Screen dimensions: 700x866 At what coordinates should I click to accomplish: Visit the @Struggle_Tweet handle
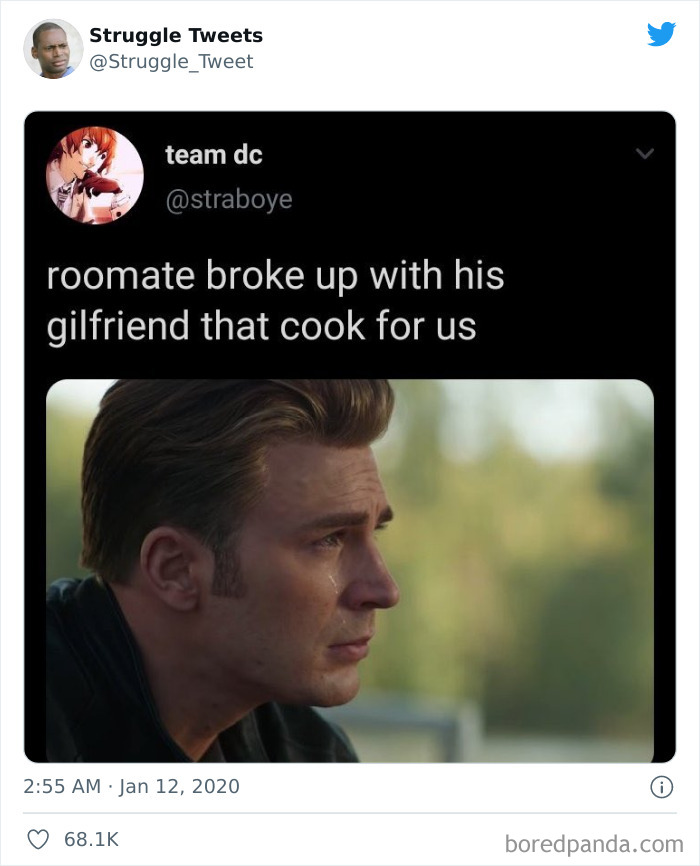pos(171,61)
